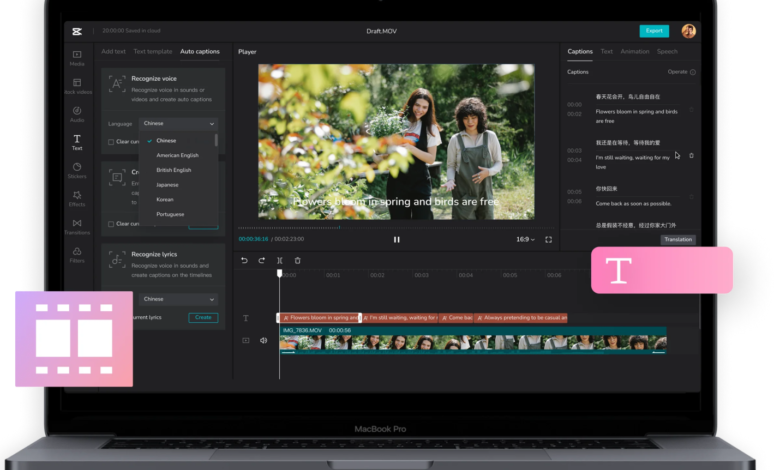Pause the video playback
The image size is (780, 470).
tap(396, 239)
